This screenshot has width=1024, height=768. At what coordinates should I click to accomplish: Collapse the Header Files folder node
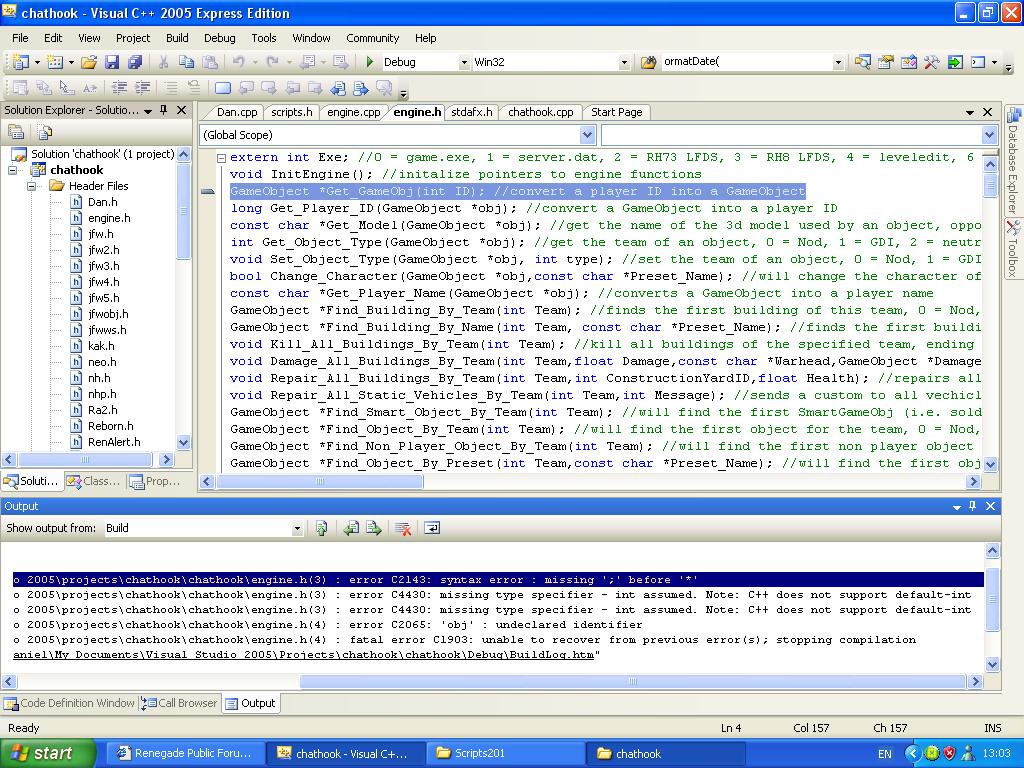31,186
